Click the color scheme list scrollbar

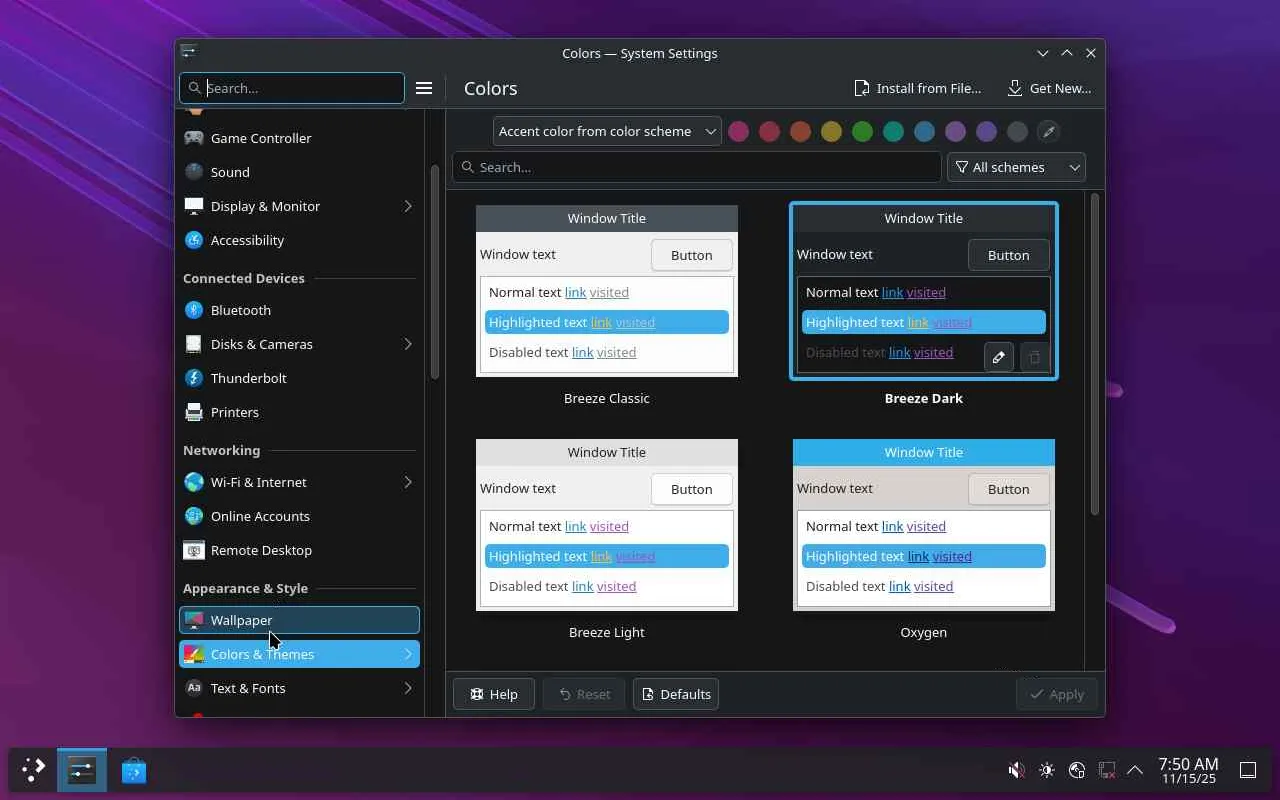click(1094, 354)
